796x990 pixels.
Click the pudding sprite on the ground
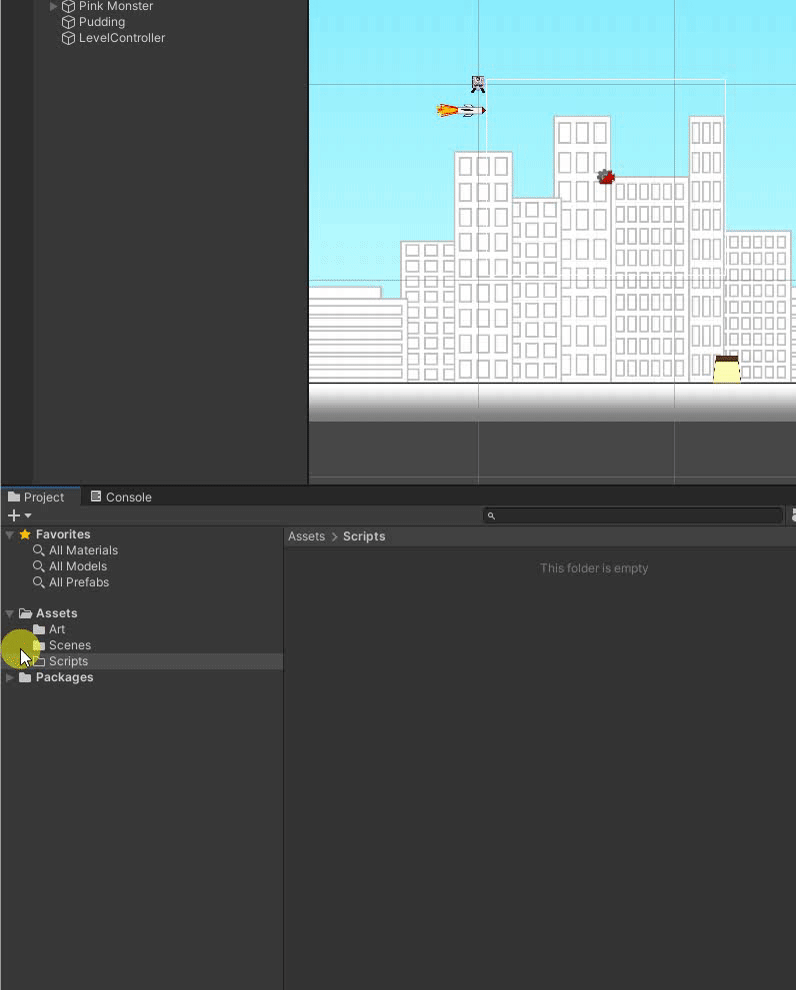tap(726, 369)
